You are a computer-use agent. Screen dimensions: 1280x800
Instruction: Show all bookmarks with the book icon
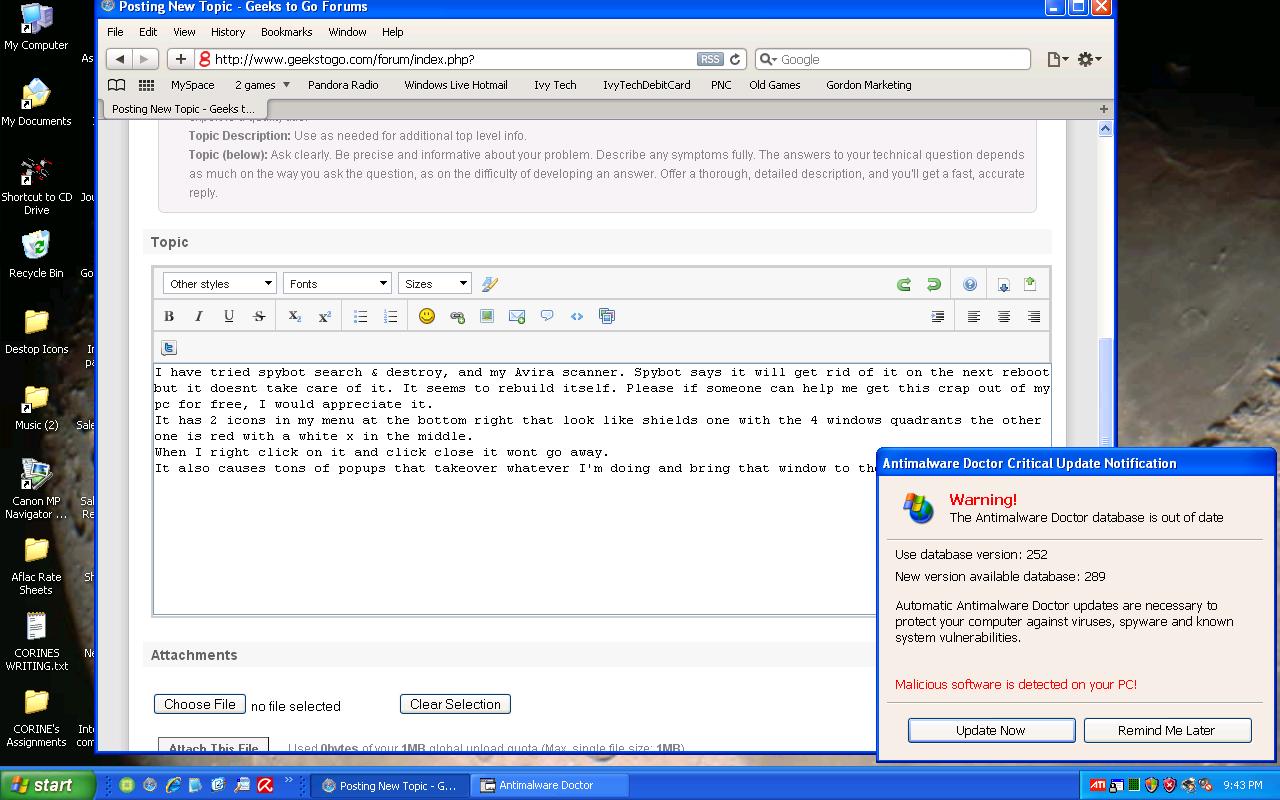point(117,85)
